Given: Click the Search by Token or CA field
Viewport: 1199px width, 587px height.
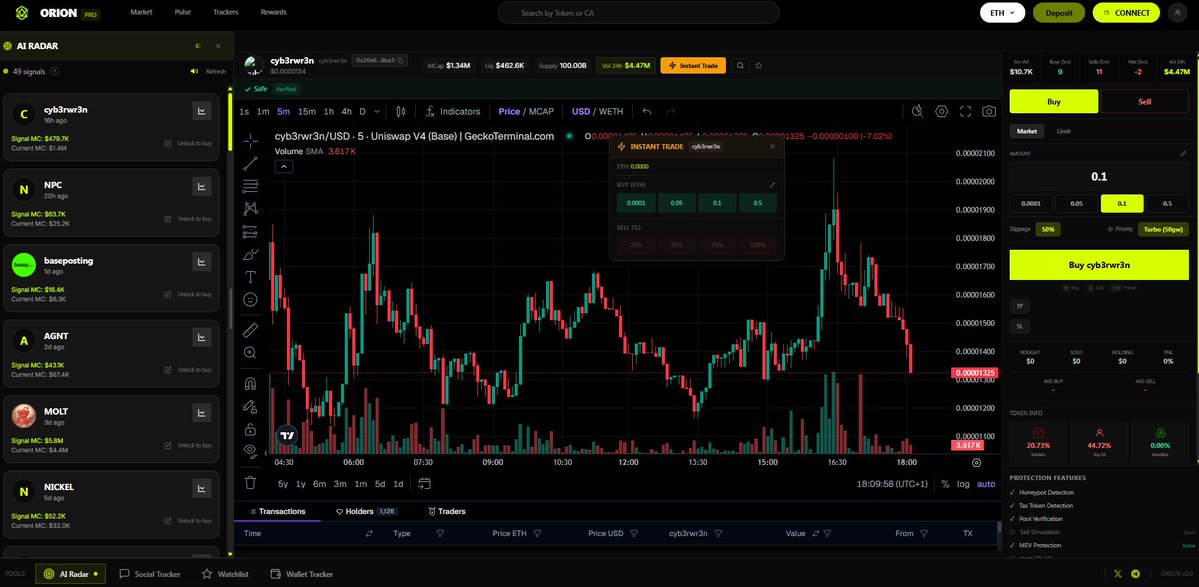Looking at the screenshot, I should tap(637, 12).
